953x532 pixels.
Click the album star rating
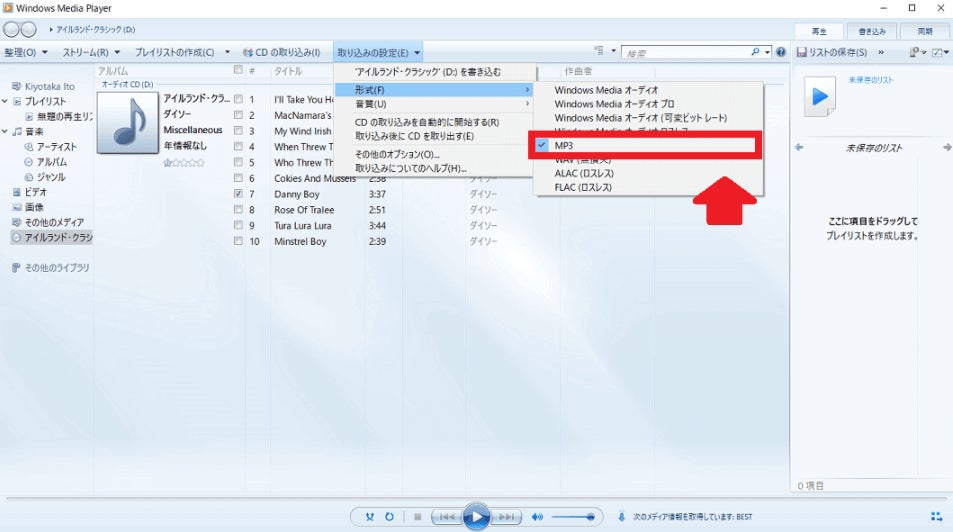184,163
